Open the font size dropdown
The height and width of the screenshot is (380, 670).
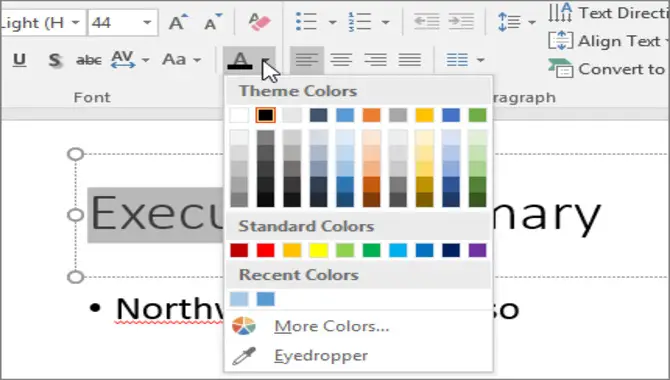pyautogui.click(x=147, y=22)
